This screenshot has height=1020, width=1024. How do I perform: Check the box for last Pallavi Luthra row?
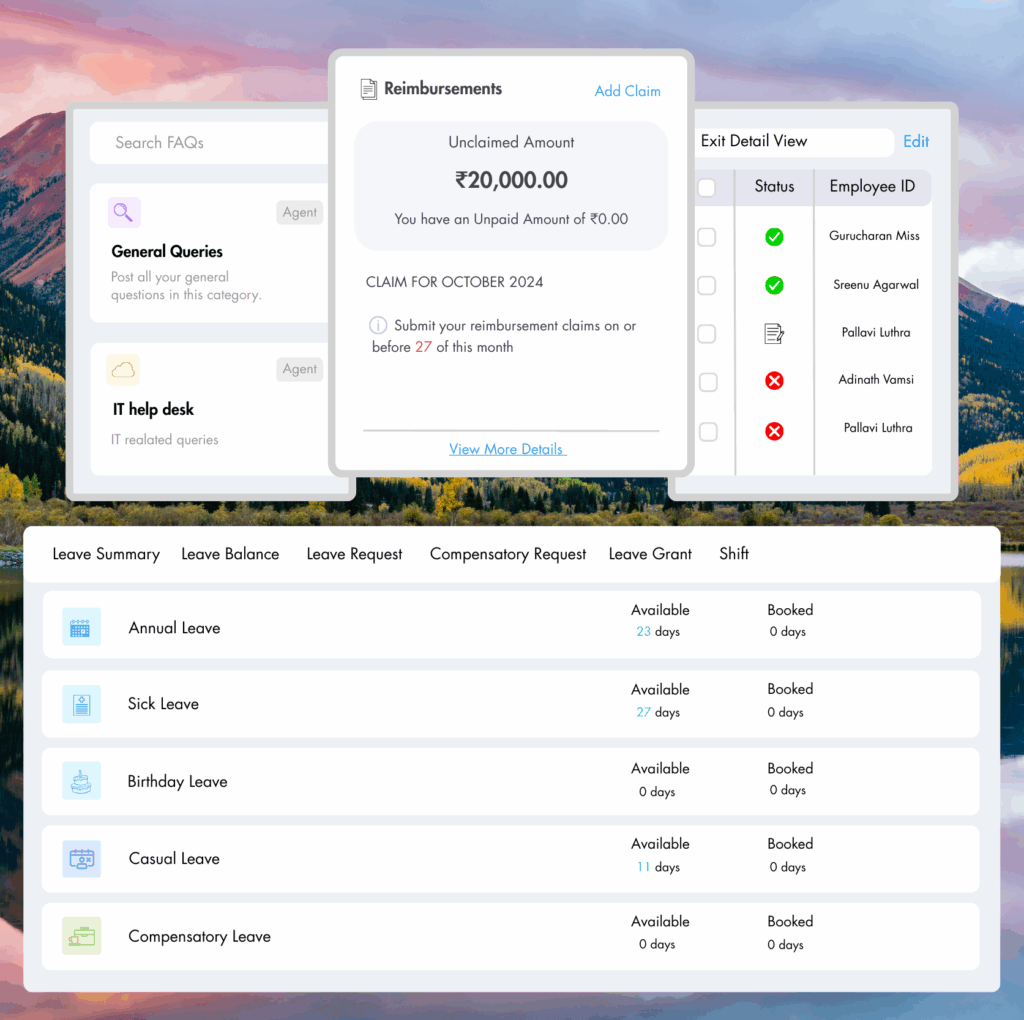tap(708, 432)
